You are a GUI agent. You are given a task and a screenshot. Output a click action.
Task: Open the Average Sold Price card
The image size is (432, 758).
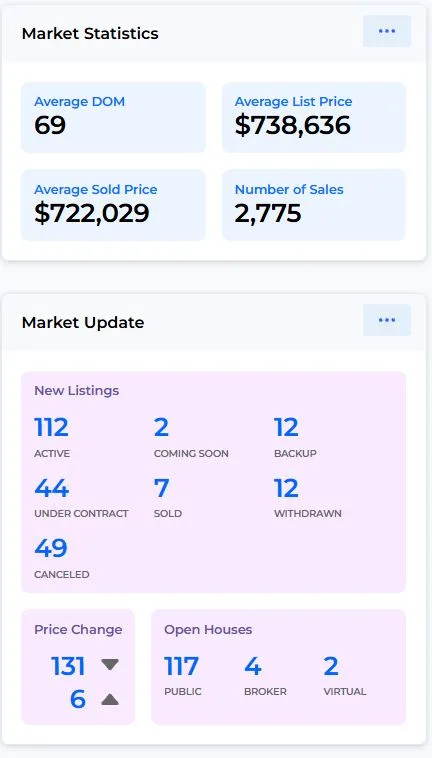[x=113, y=205]
